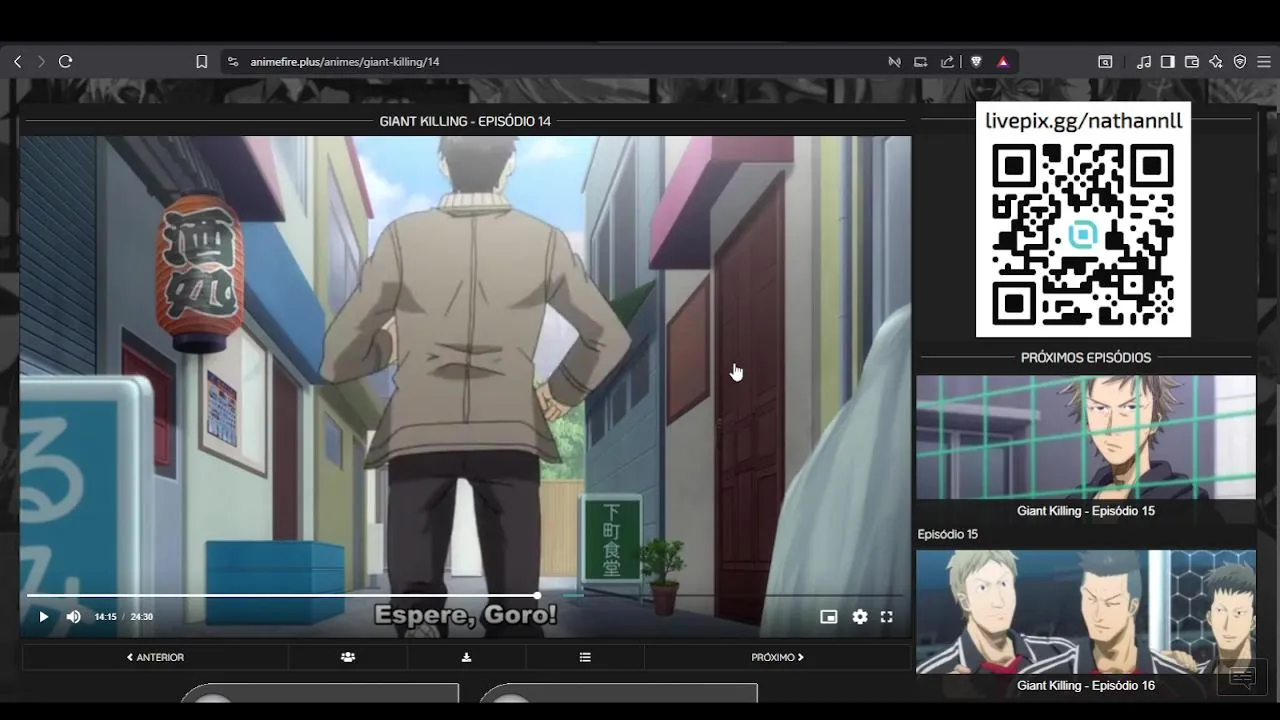Image resolution: width=1280 pixels, height=720 pixels.
Task: Toggle the browser sidebar panel
Action: 1167,62
